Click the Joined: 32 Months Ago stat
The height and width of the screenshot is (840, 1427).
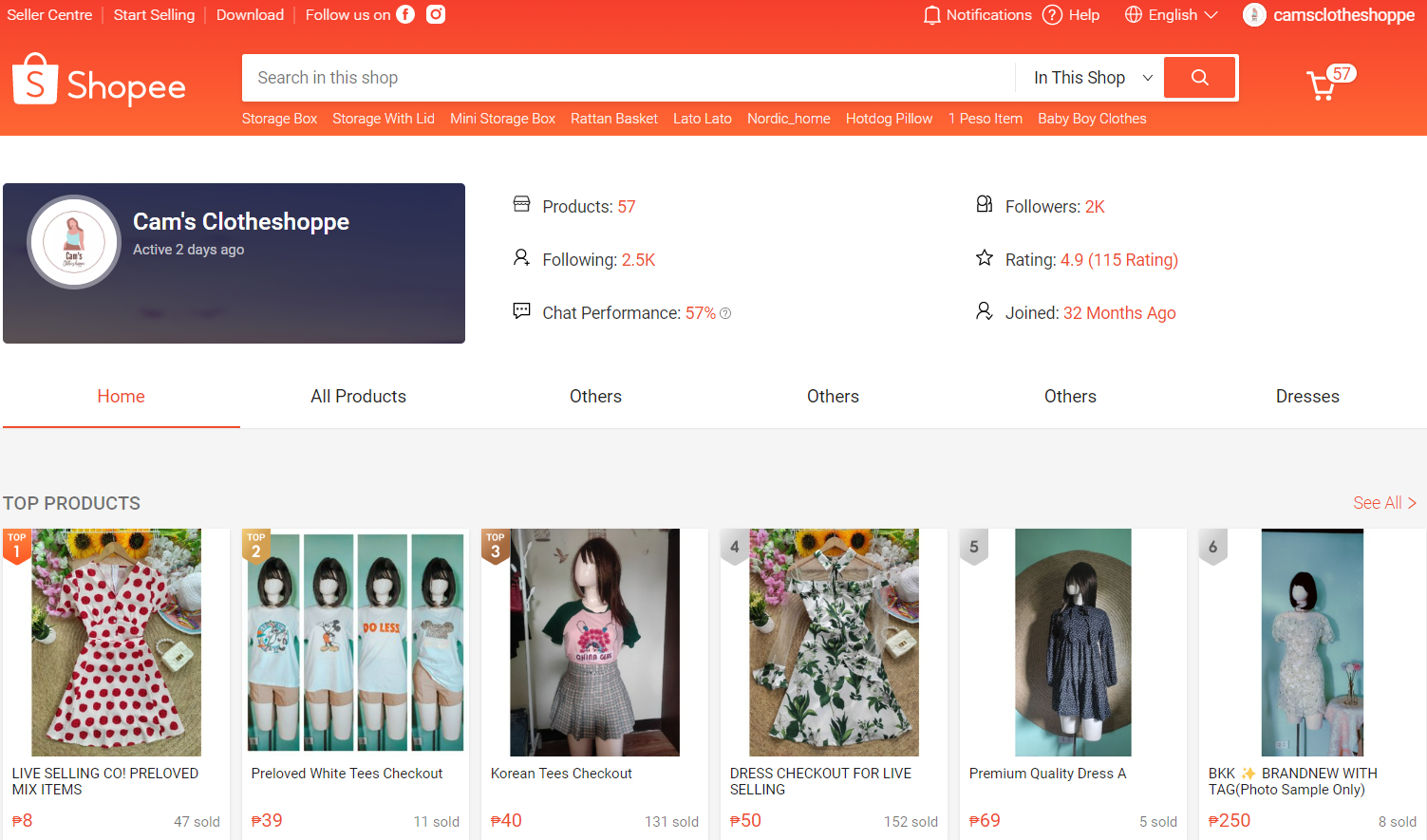(1091, 313)
